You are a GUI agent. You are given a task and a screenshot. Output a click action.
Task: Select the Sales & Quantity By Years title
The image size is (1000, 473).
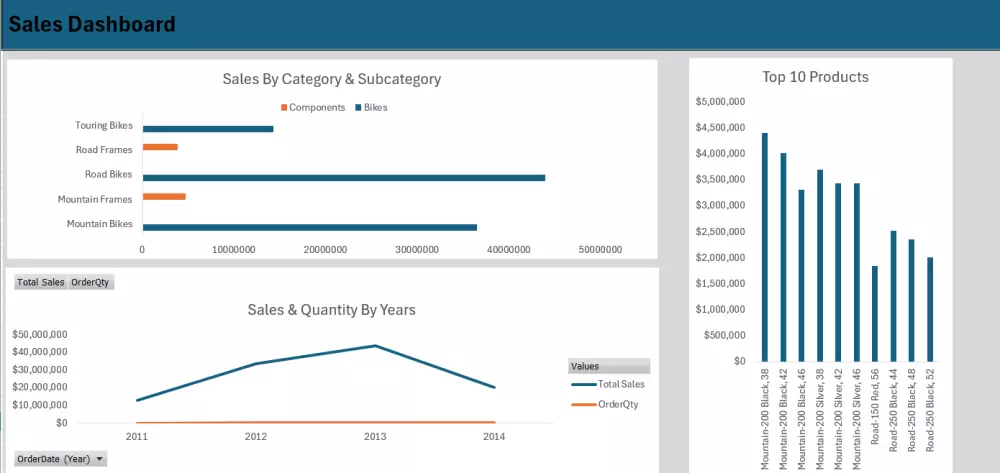coord(331,310)
